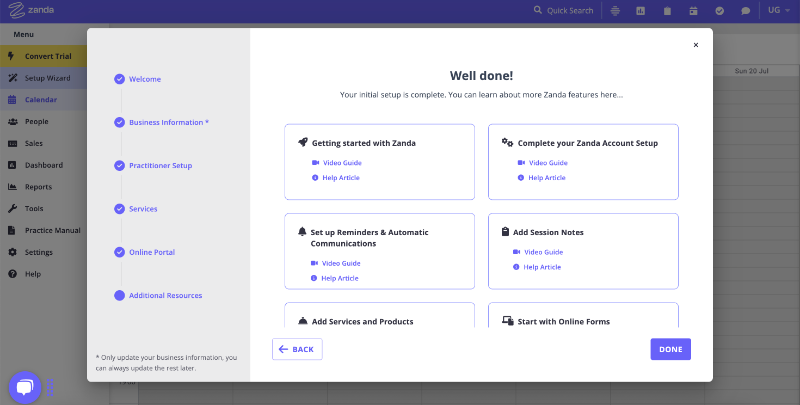Go to Calendar in sidebar
The image size is (800, 405).
coord(43,99)
